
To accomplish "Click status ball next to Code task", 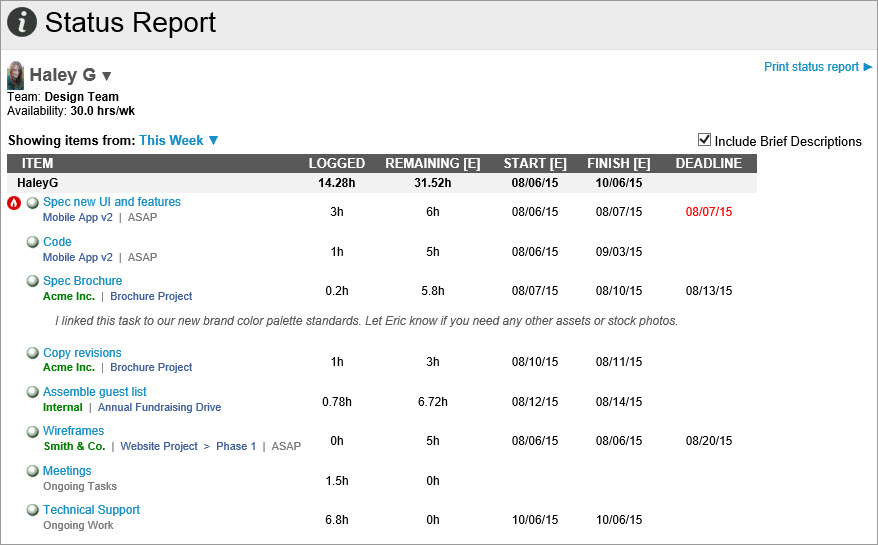I will [x=33, y=242].
